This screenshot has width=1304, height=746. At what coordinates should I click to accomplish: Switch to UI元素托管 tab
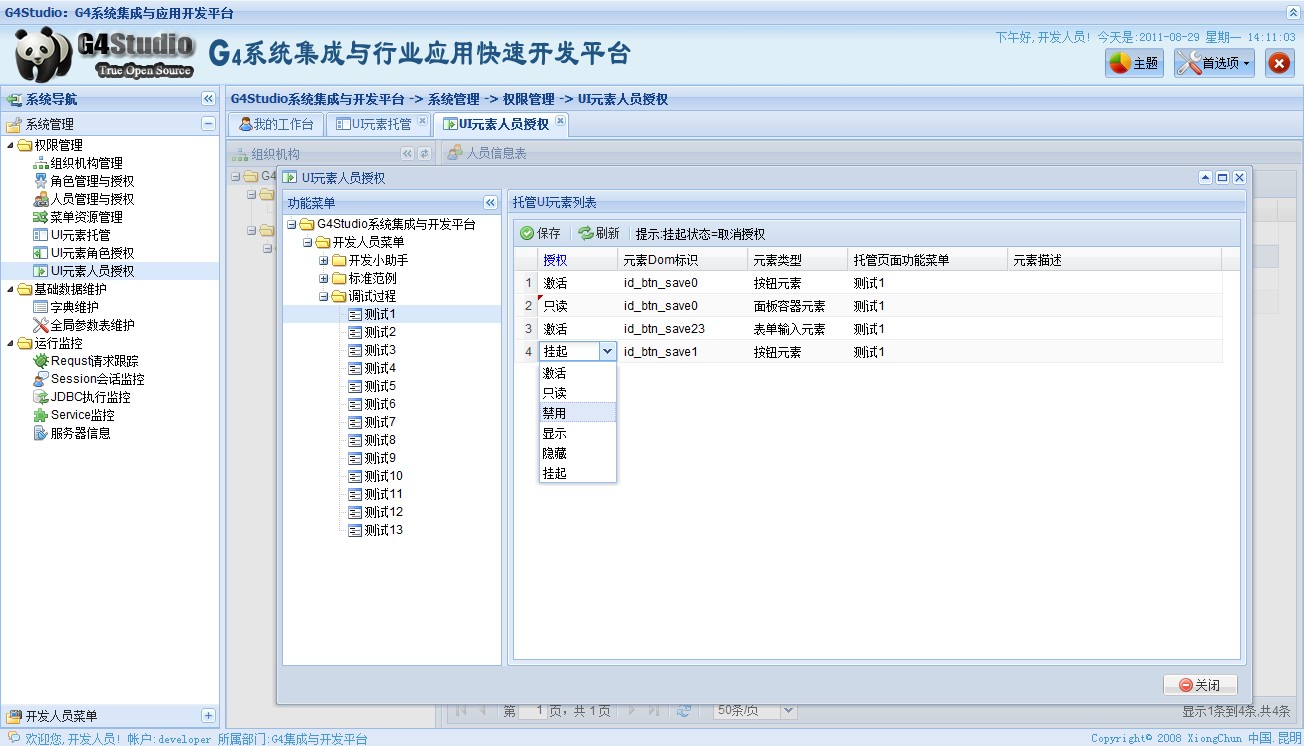pyautogui.click(x=373, y=125)
